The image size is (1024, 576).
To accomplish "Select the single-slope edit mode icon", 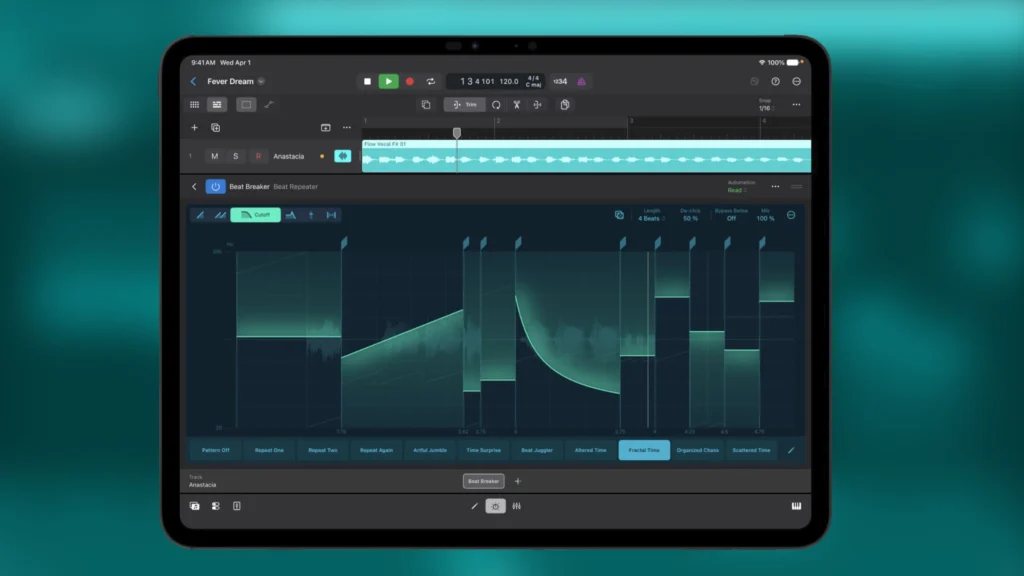I will tap(200, 215).
